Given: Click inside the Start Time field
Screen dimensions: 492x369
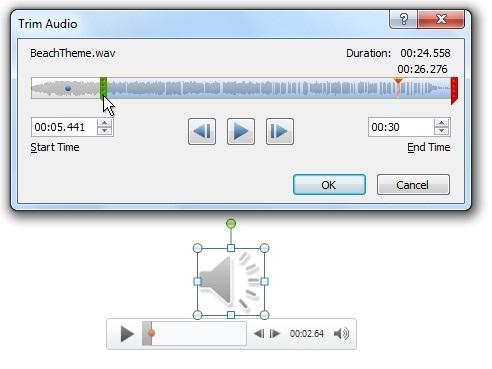Looking at the screenshot, I should click(64, 127).
